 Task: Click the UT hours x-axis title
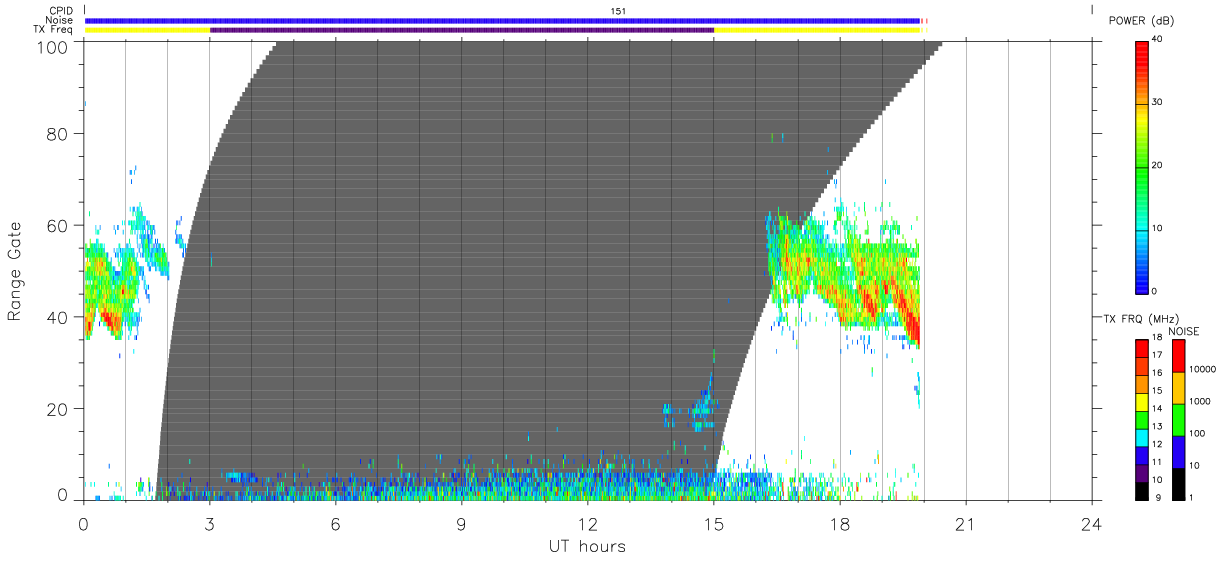pos(587,546)
